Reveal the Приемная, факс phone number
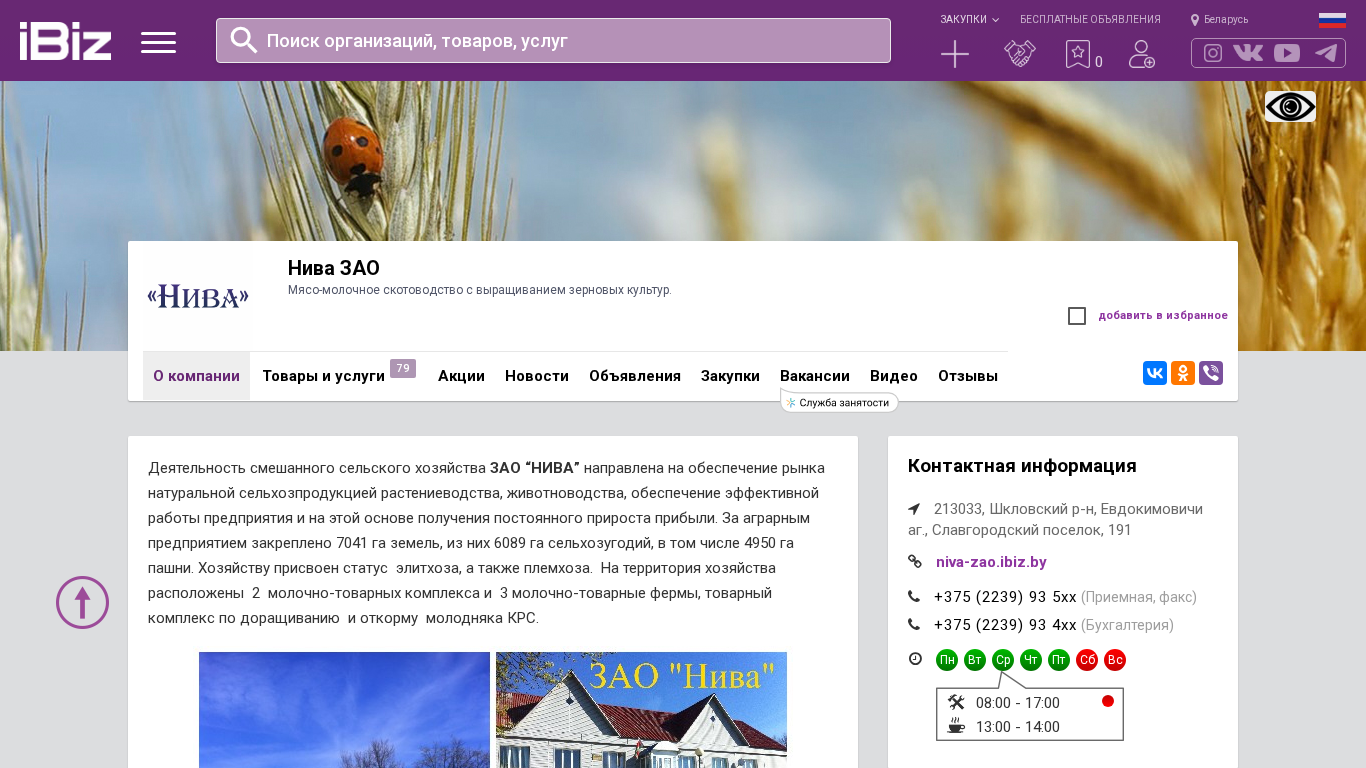 pyautogui.click(x=1005, y=597)
